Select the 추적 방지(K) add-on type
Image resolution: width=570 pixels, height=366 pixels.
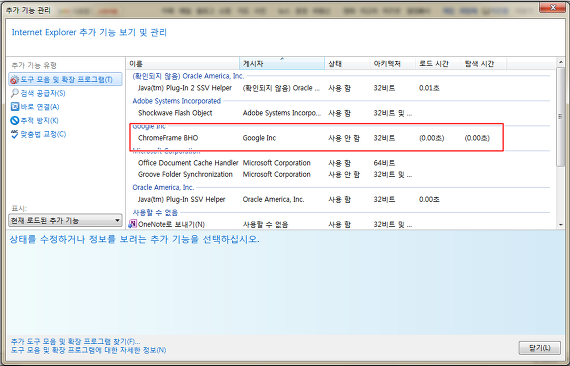39,120
